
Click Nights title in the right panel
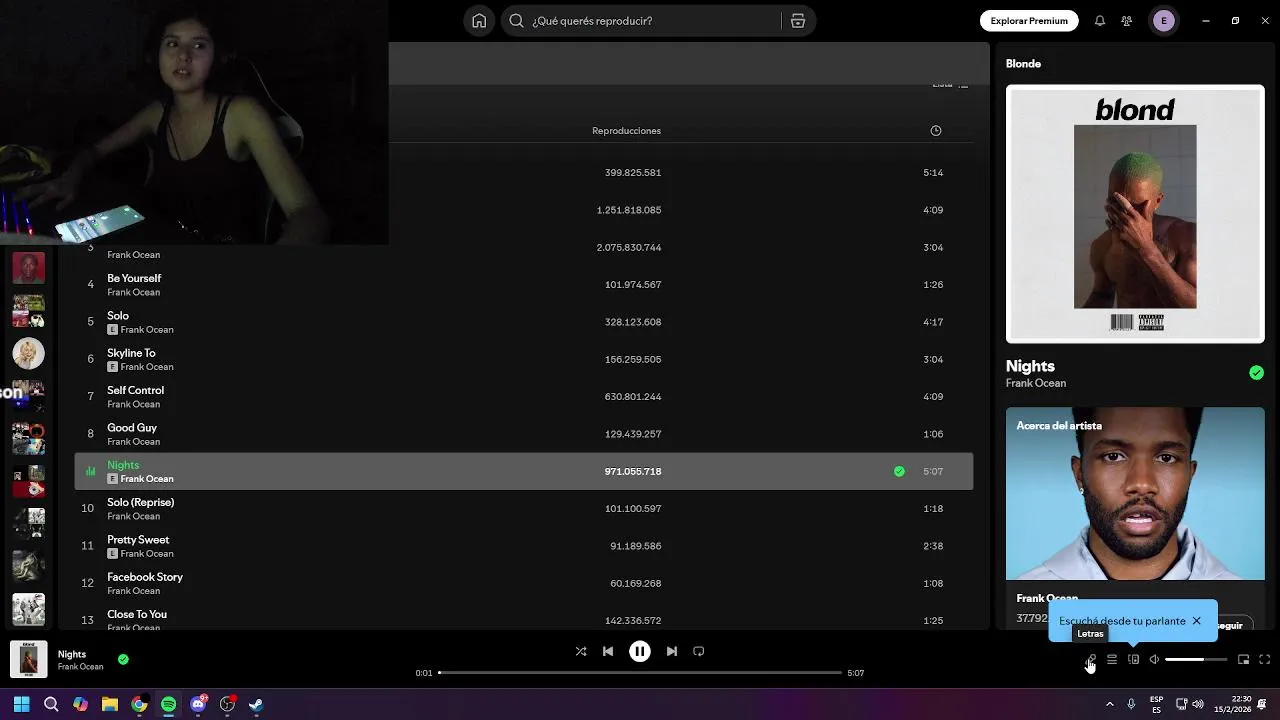[1030, 366]
